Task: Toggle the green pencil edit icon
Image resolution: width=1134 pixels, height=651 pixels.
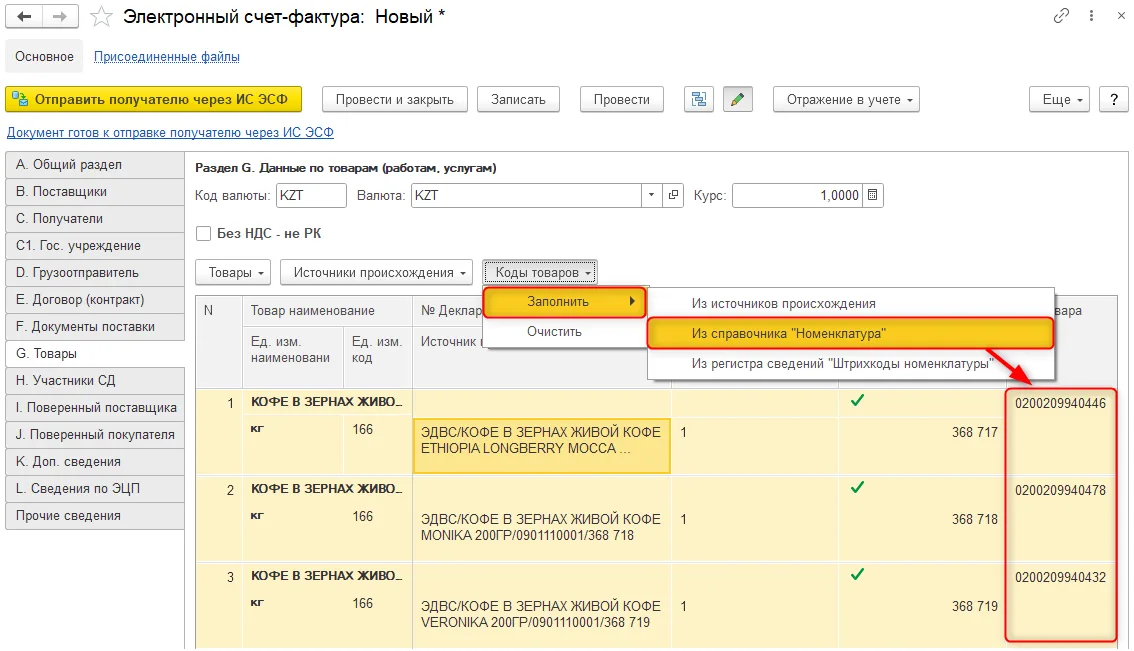Action: (738, 99)
